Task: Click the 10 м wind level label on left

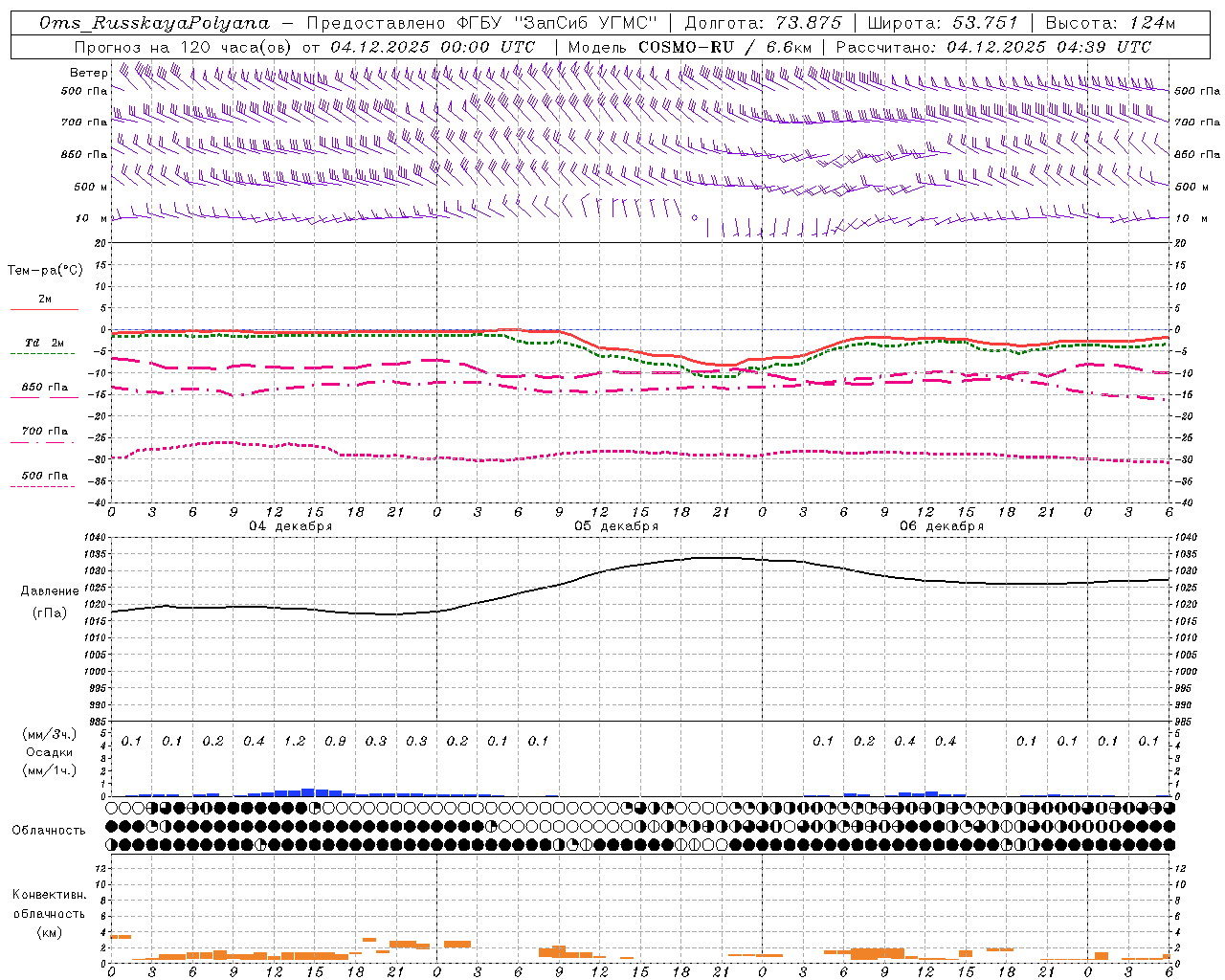Action: [92, 219]
